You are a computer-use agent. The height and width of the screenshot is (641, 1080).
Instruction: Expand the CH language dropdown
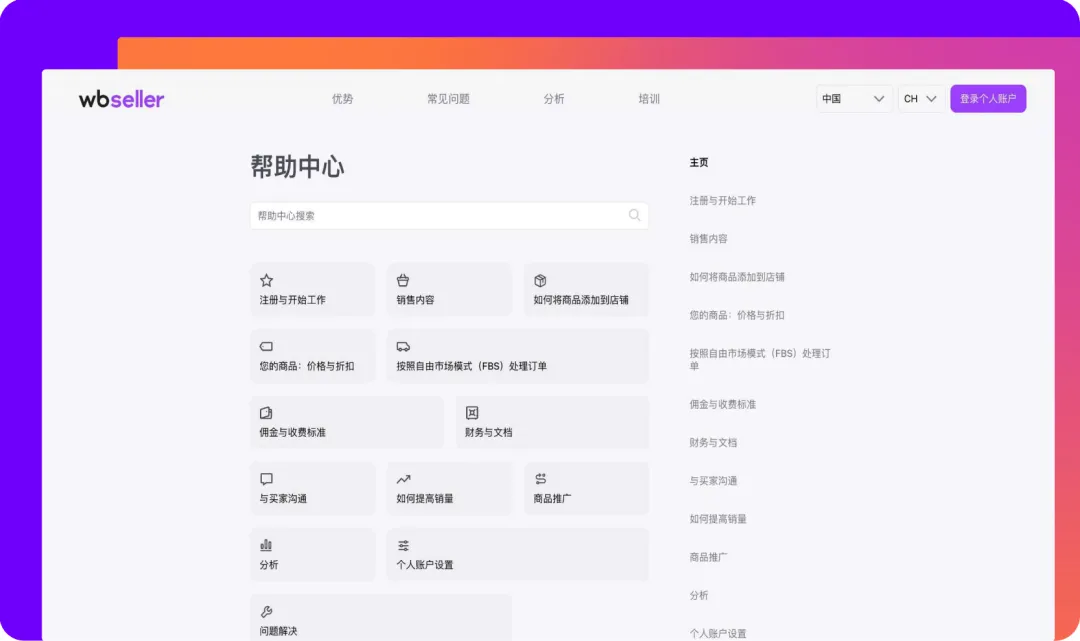921,99
